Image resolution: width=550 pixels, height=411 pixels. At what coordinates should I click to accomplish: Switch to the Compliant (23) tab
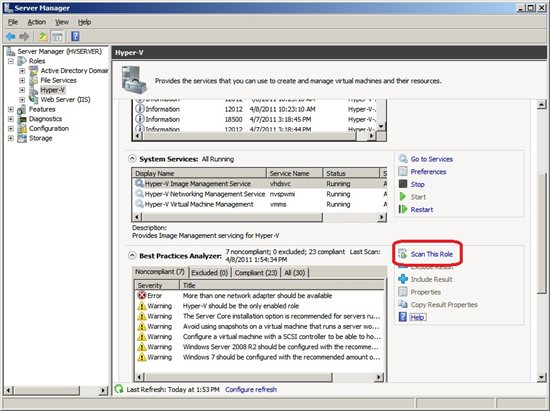tap(256, 272)
